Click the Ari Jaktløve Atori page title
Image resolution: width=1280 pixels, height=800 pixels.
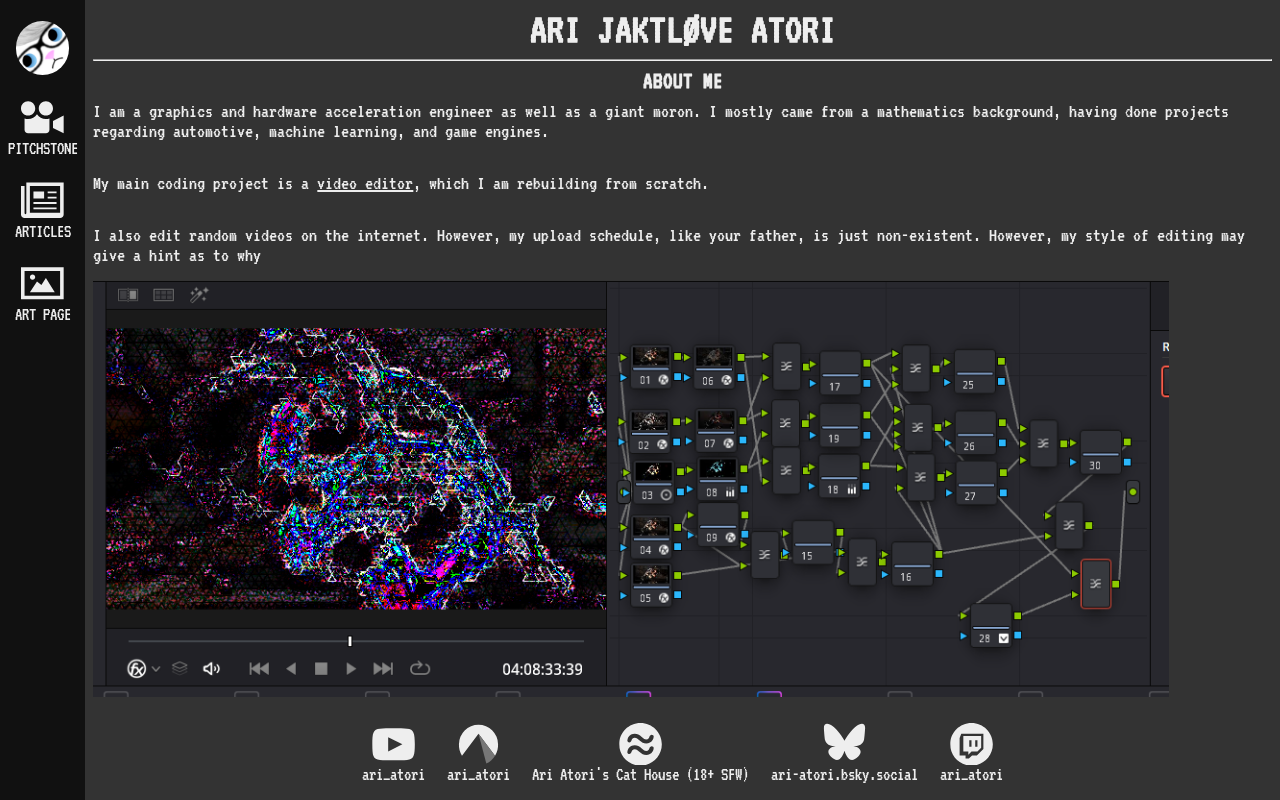(682, 31)
